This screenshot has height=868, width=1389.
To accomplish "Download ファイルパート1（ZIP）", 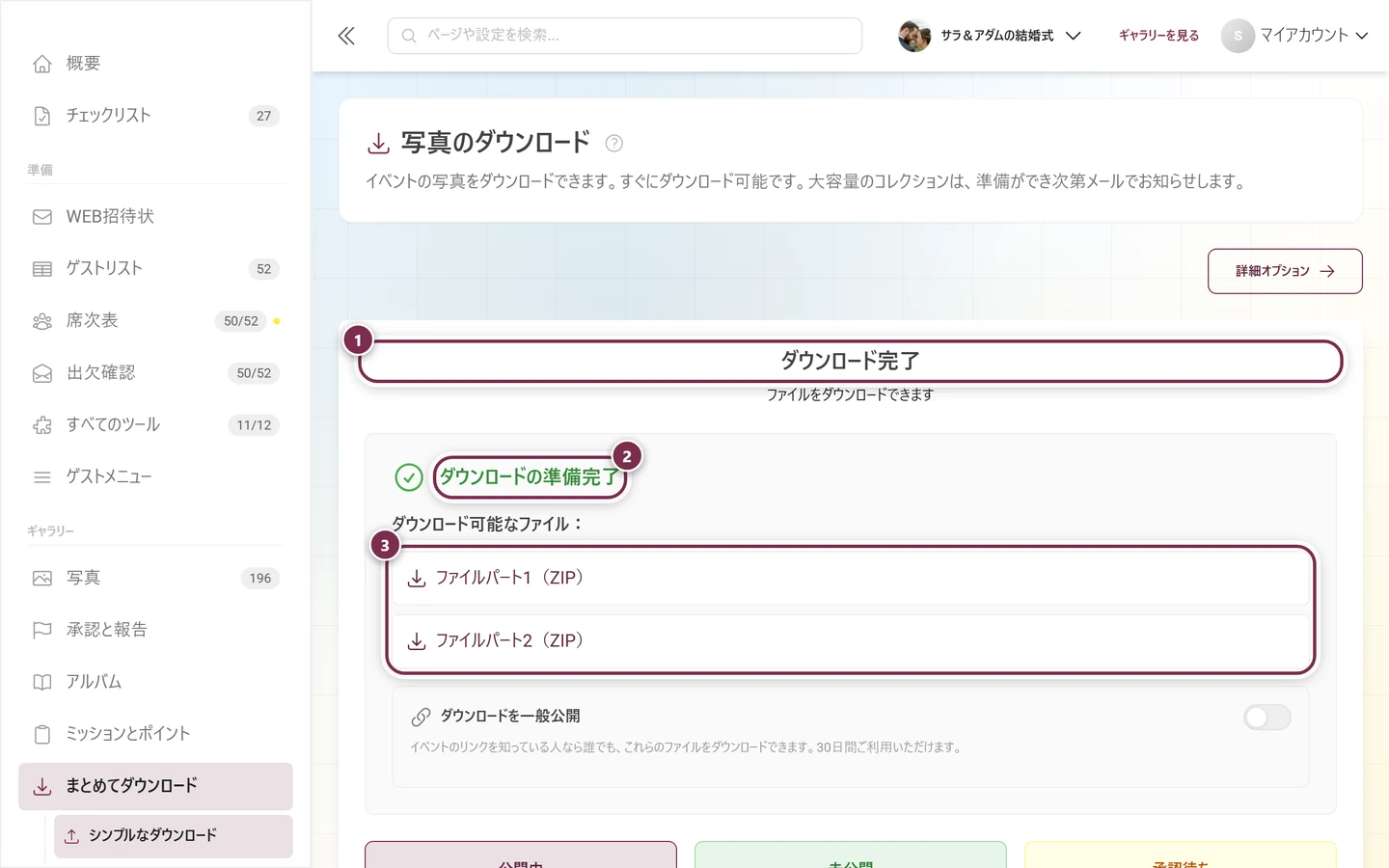I will (x=850, y=578).
